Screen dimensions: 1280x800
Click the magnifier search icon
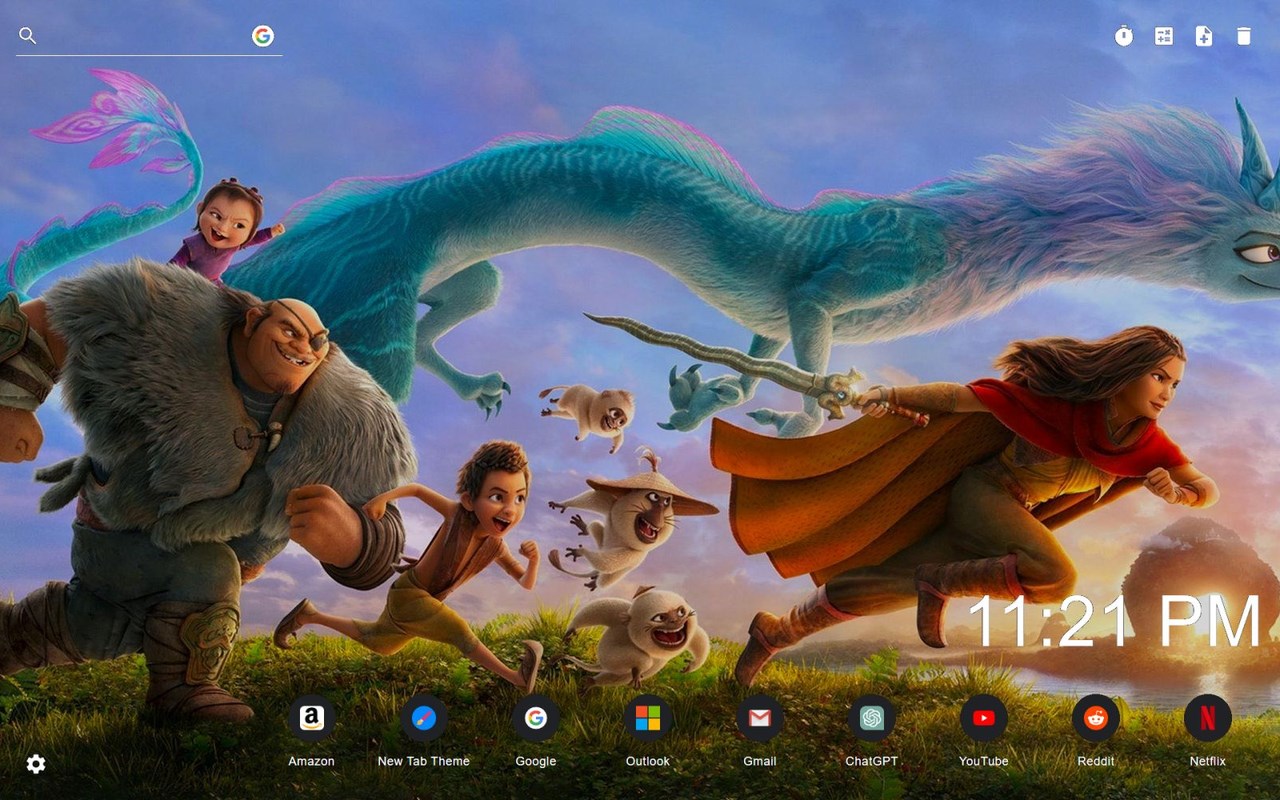28,36
